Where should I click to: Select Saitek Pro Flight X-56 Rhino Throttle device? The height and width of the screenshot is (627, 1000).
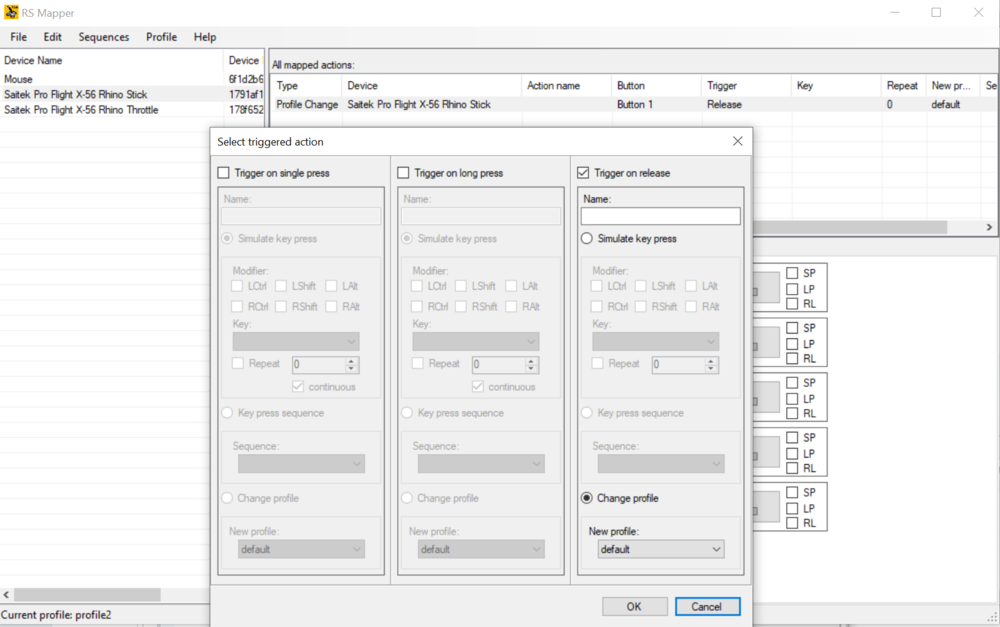[x=132, y=110]
